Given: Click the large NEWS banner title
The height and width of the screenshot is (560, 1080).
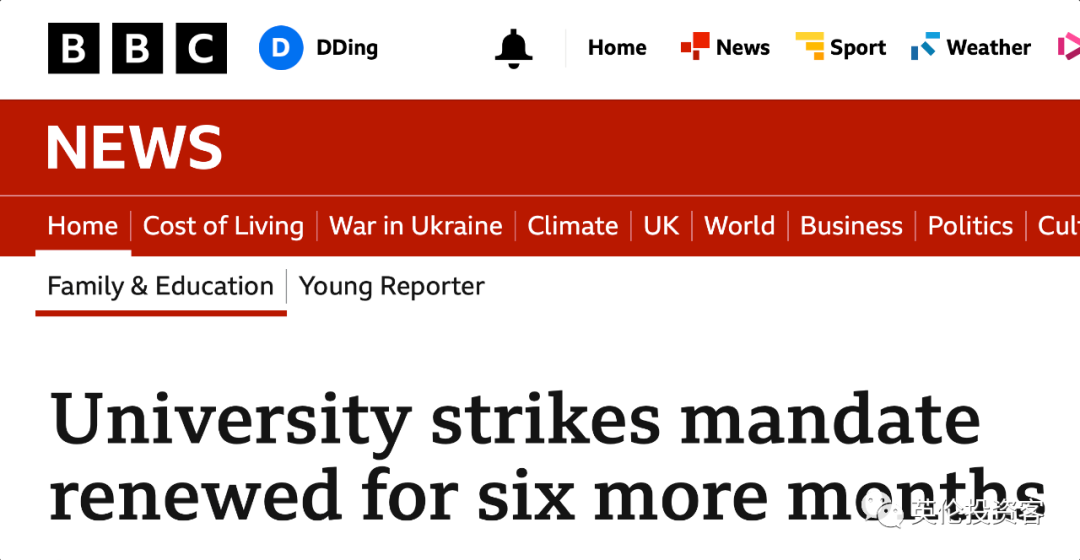Looking at the screenshot, I should [134, 147].
